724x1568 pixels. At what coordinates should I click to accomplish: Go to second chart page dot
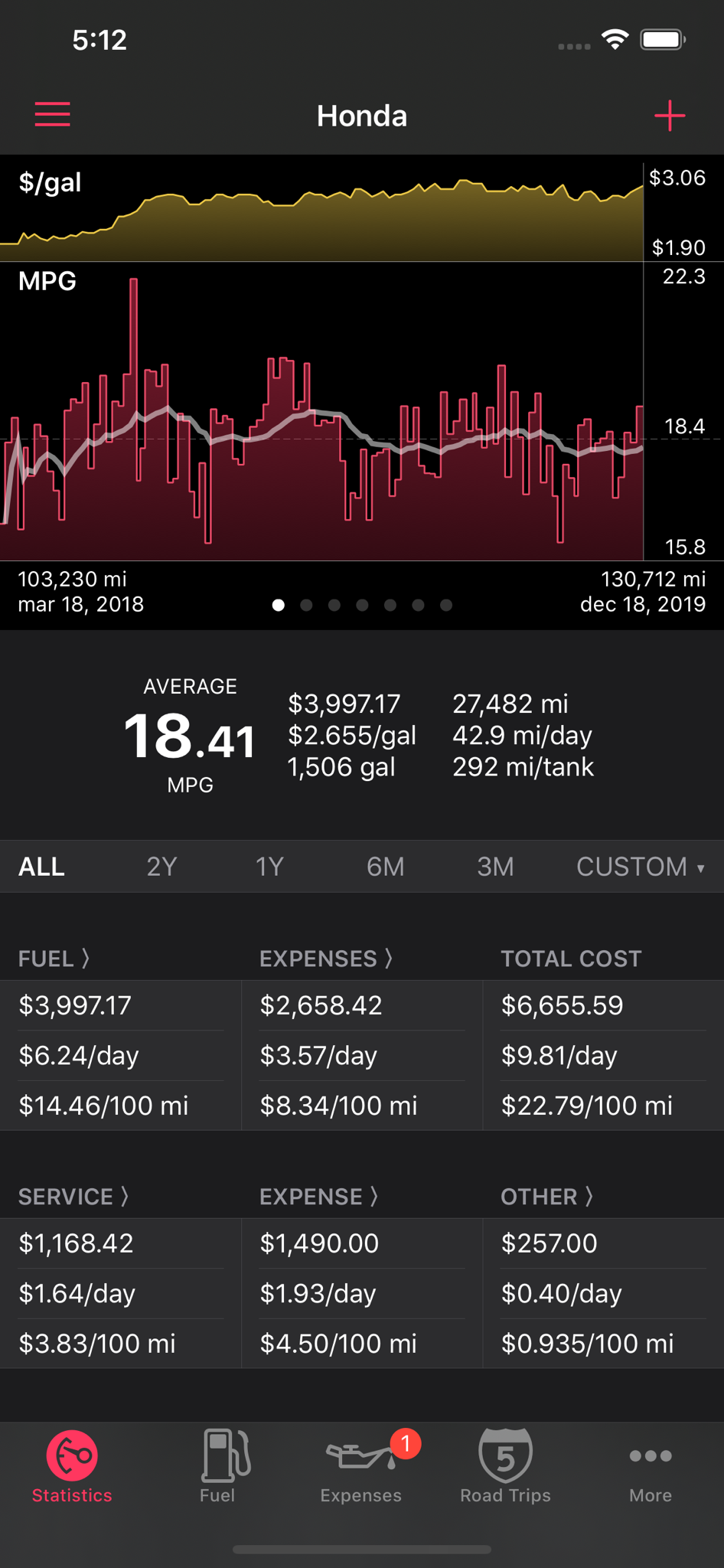coord(306,605)
